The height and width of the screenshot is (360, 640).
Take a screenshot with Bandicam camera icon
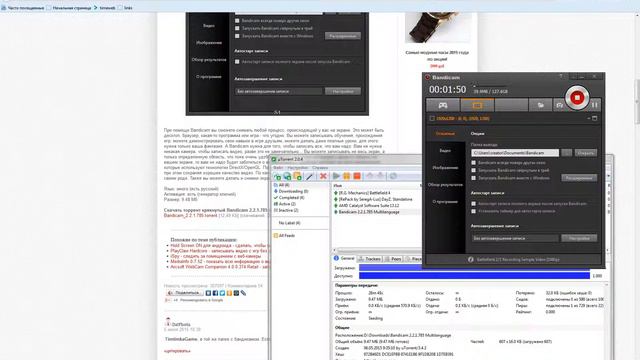coord(559,105)
